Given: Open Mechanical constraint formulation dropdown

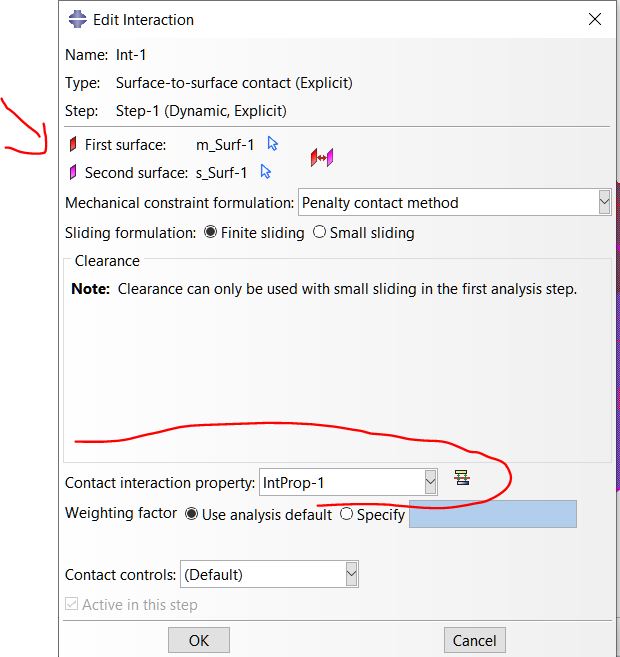Looking at the screenshot, I should (604, 202).
